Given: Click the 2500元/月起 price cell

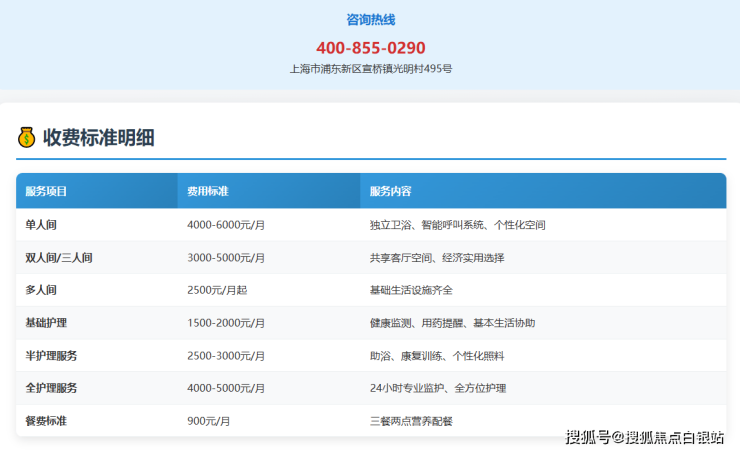Looking at the screenshot, I should (x=215, y=290).
